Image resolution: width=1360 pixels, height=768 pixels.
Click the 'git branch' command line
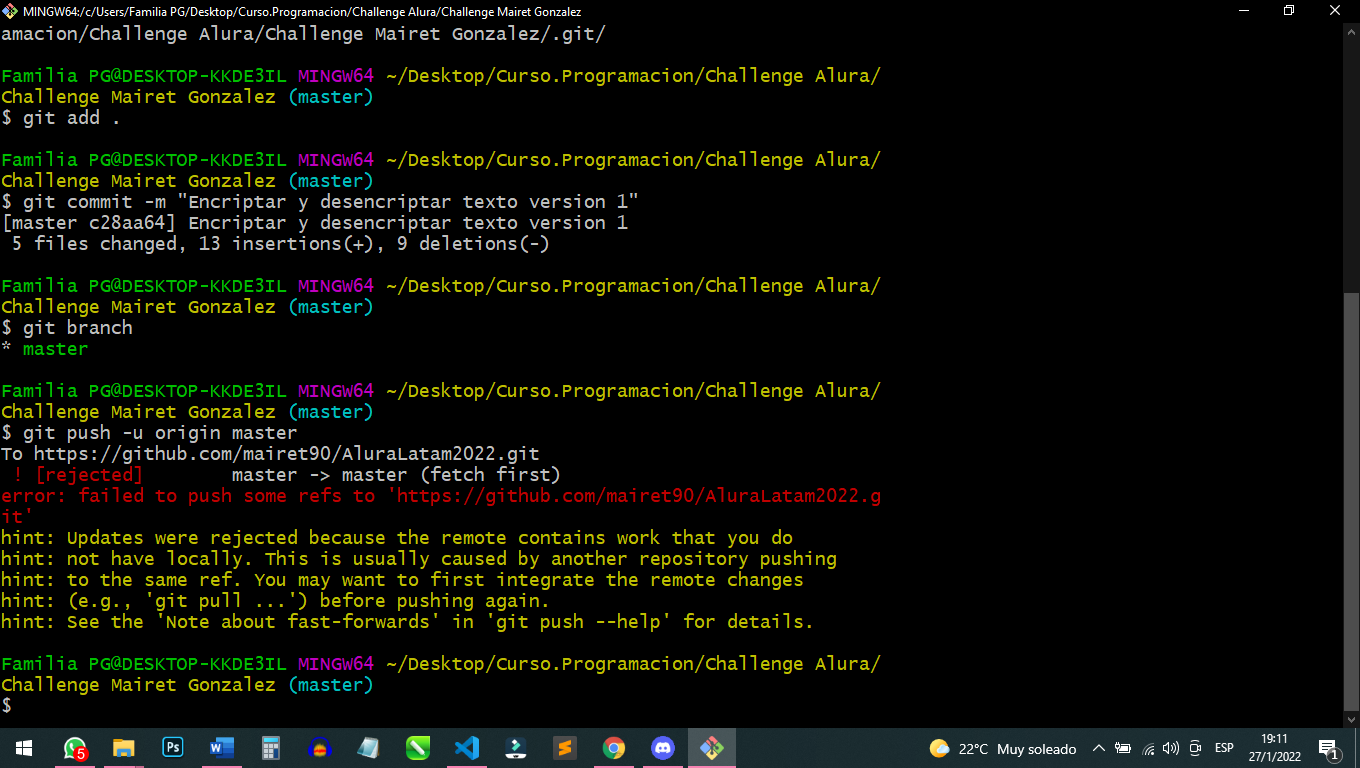pyautogui.click(x=67, y=328)
